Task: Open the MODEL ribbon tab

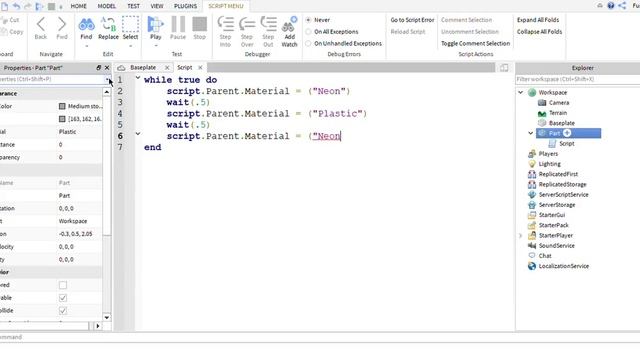Action: pos(107,6)
